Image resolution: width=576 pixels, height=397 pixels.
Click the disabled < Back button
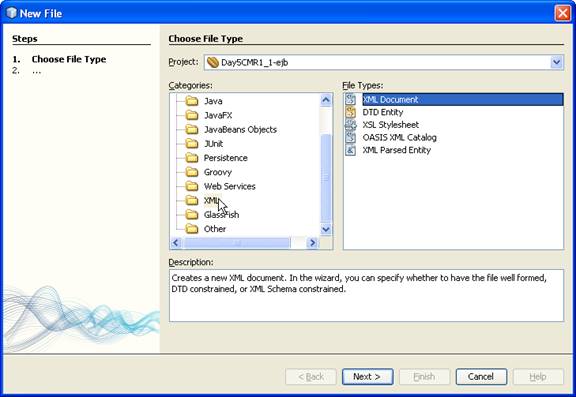point(311,377)
